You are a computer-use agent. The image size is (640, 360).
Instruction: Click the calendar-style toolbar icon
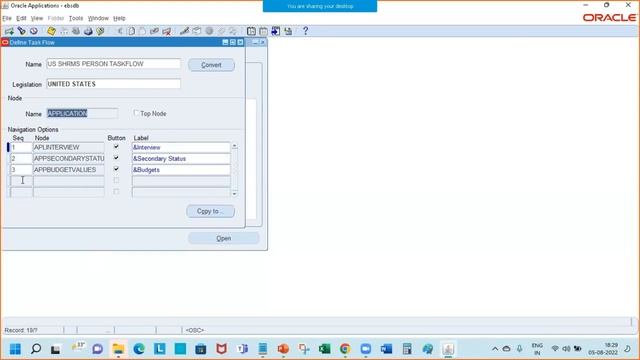click(x=263, y=31)
